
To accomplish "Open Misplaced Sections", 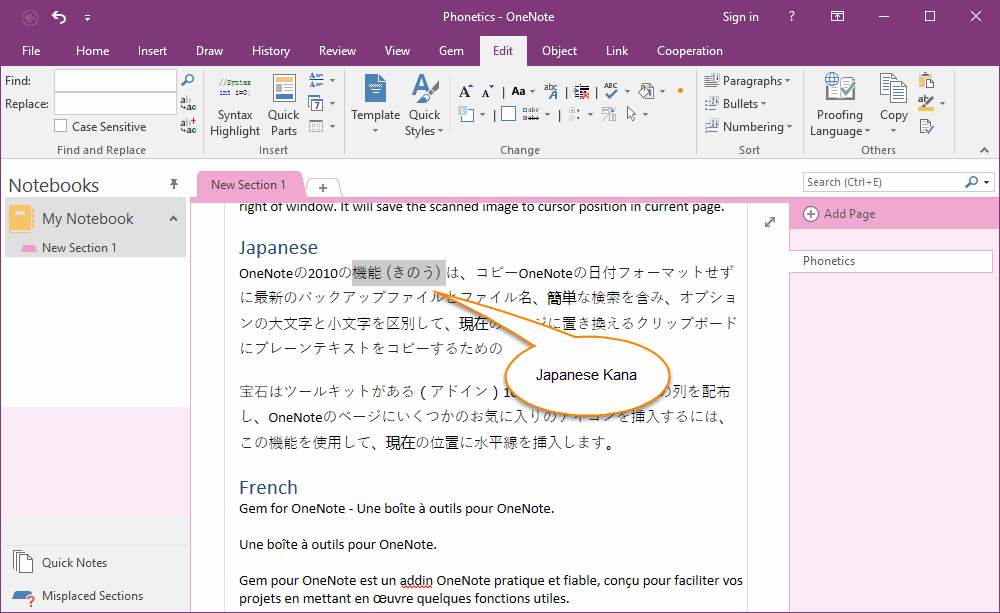I will 77,596.
